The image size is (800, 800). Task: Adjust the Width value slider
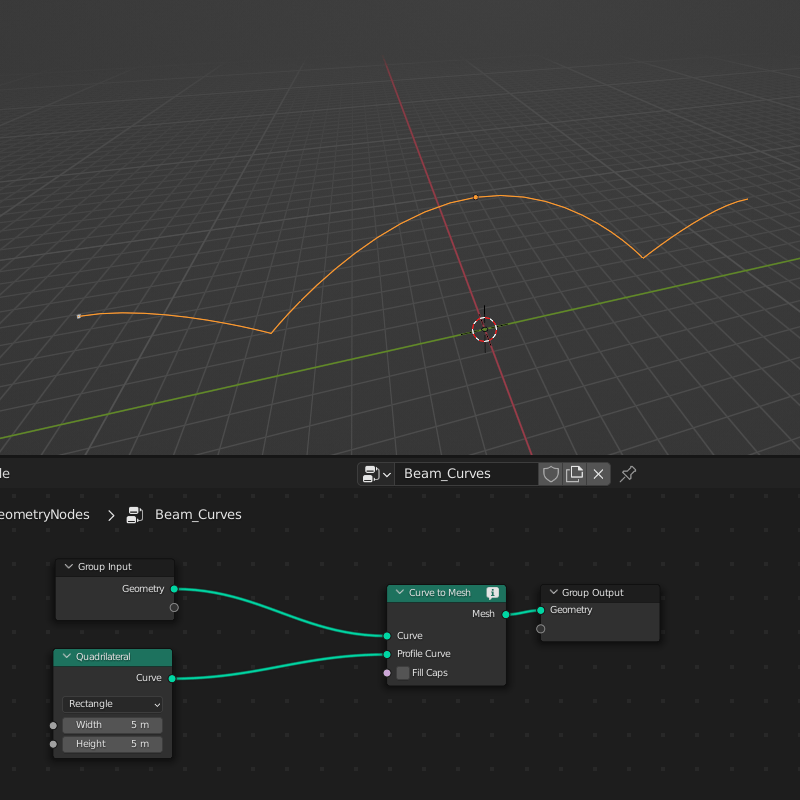tap(112, 724)
